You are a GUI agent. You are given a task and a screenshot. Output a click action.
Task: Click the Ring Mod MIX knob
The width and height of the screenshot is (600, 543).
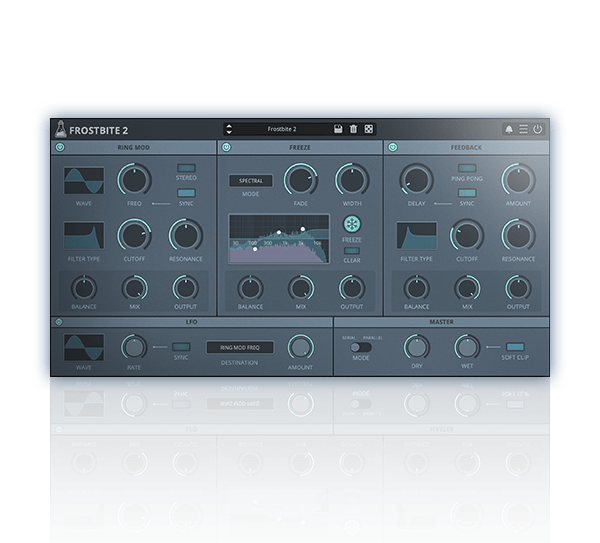(x=135, y=288)
